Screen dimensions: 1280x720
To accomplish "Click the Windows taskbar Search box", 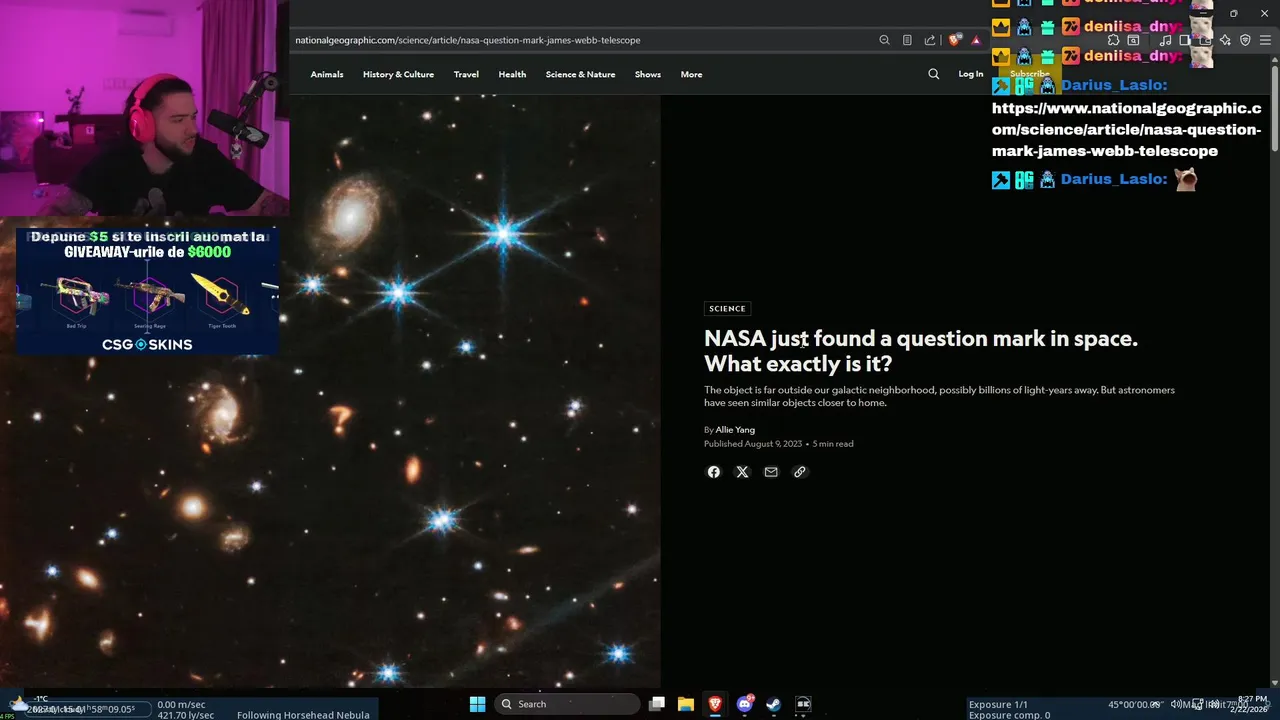I will [567, 704].
